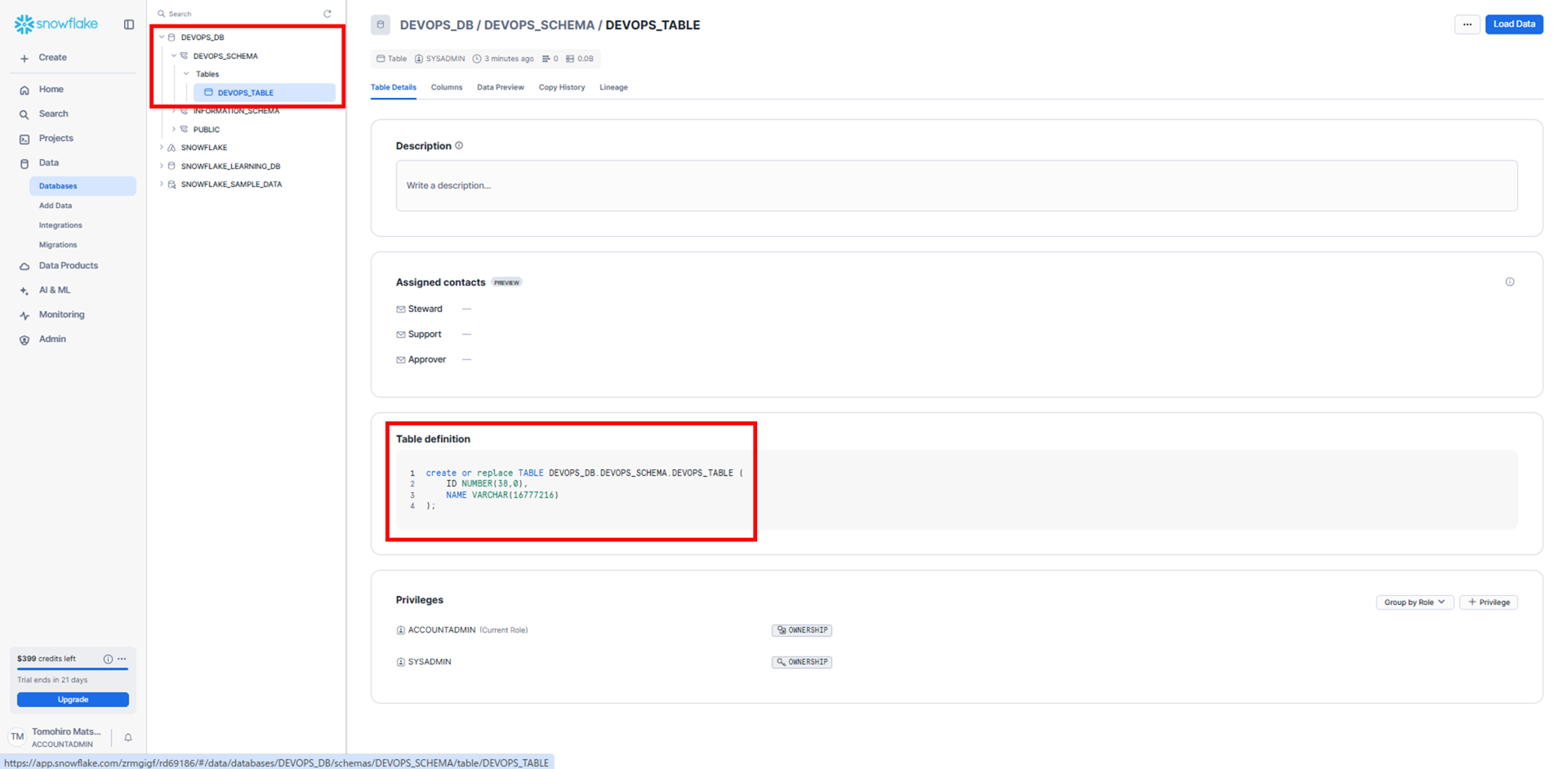Collapse the DEVOPS_DB database node
Image resolution: width=1568 pixels, height=769 pixels.
pyautogui.click(x=162, y=37)
